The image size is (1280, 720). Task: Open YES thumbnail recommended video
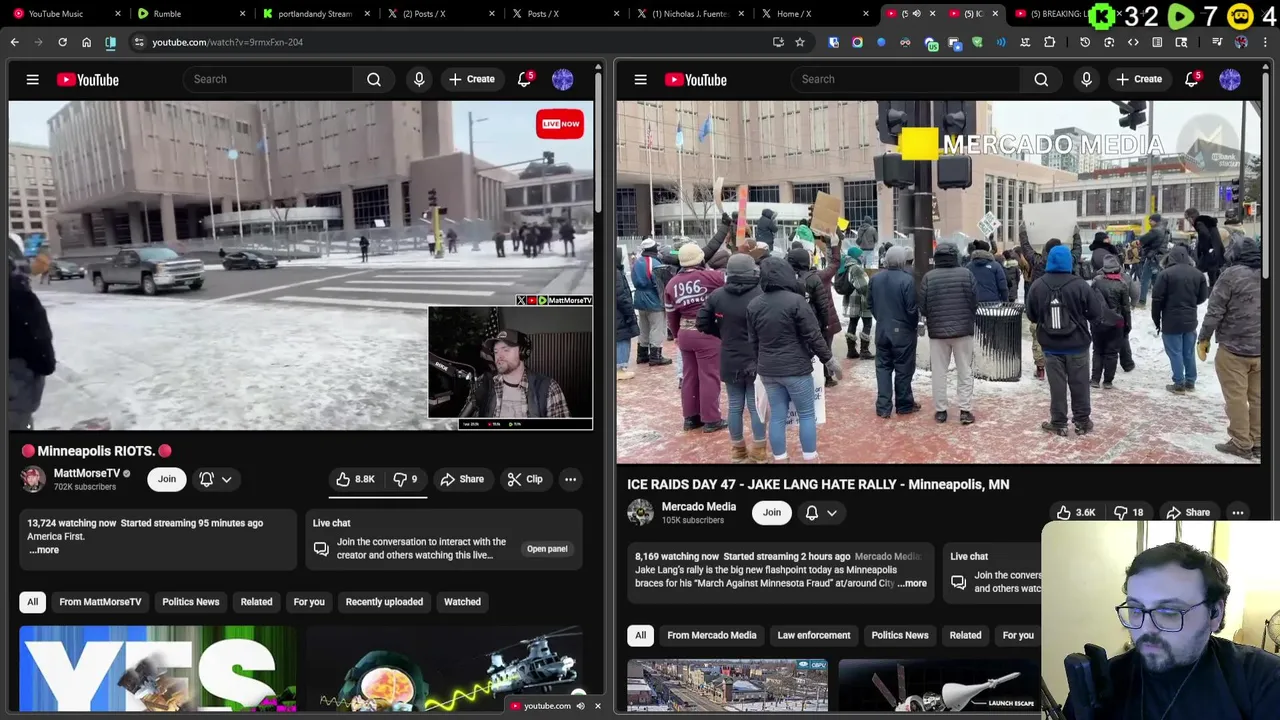[x=158, y=668]
